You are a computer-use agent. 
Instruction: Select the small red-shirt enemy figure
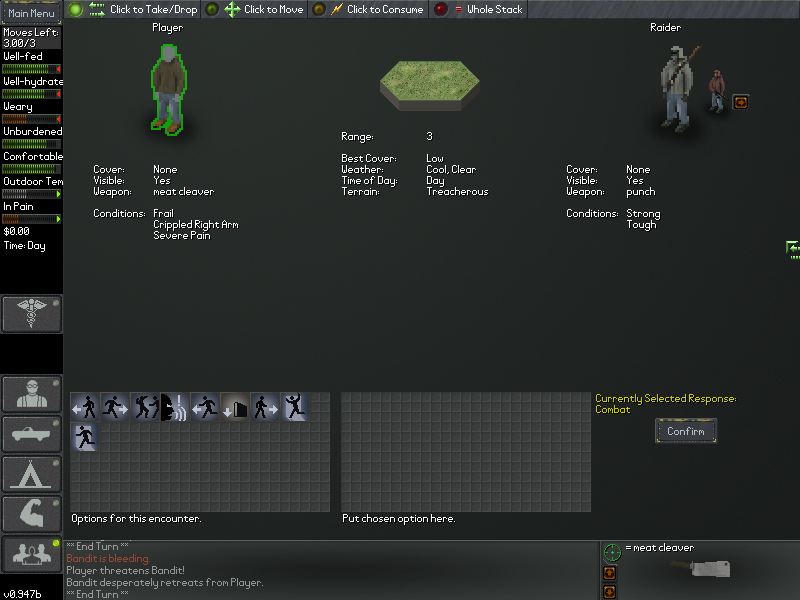point(717,91)
